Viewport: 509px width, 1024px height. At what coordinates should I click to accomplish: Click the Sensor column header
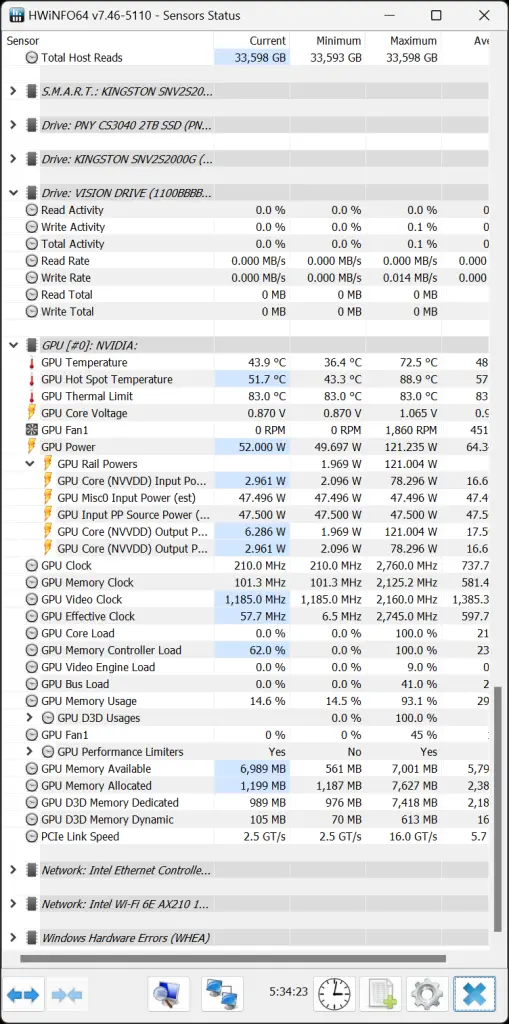click(x=107, y=40)
